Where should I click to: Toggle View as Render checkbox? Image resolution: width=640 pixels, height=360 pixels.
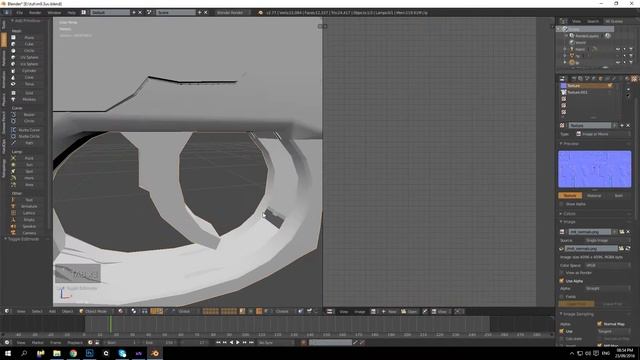click(x=562, y=273)
